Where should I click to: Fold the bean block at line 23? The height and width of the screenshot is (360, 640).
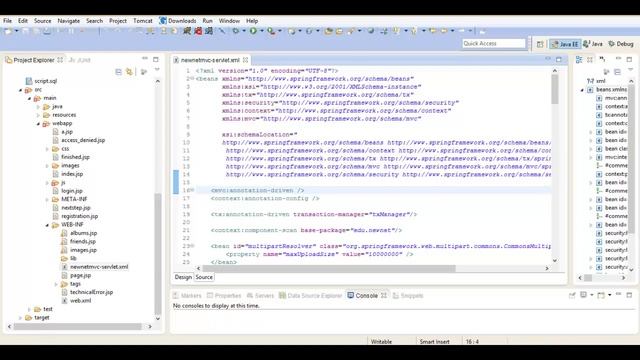192,246
